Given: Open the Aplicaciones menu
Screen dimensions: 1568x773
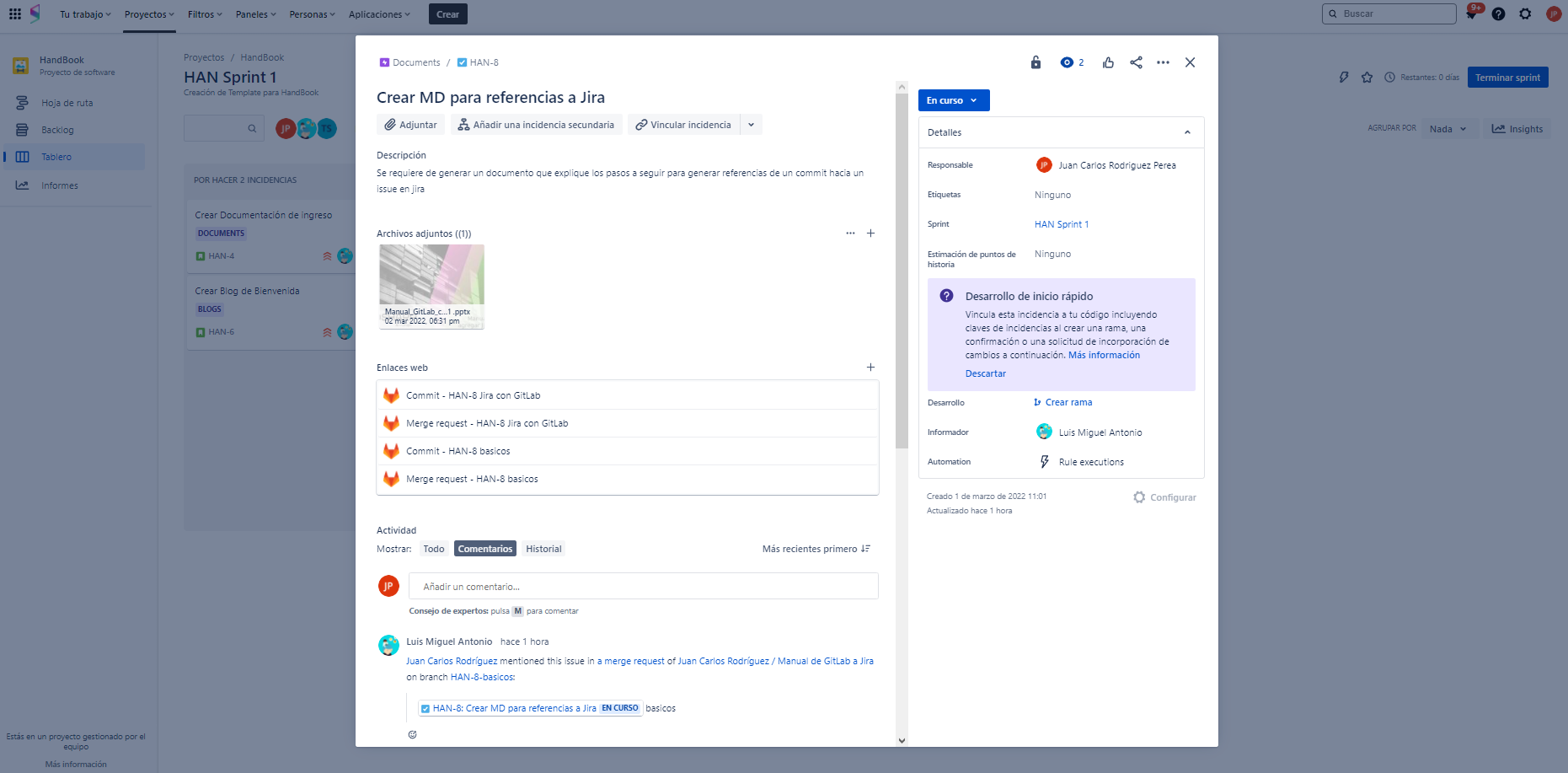Looking at the screenshot, I should point(379,14).
